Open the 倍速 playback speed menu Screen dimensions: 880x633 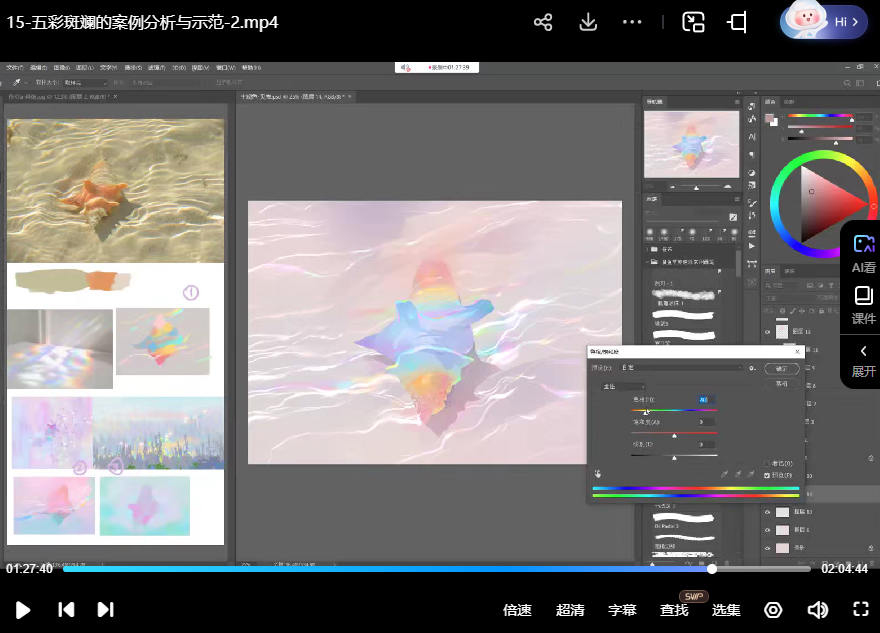517,610
